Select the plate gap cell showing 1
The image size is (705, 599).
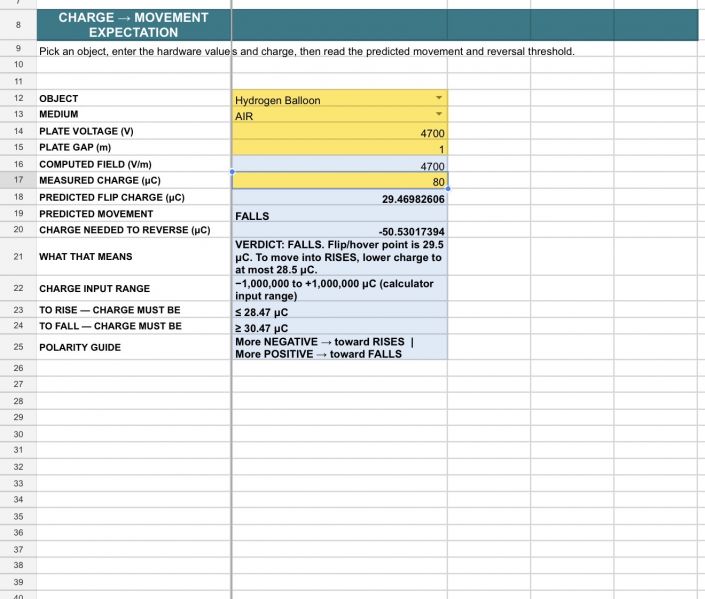(339, 148)
